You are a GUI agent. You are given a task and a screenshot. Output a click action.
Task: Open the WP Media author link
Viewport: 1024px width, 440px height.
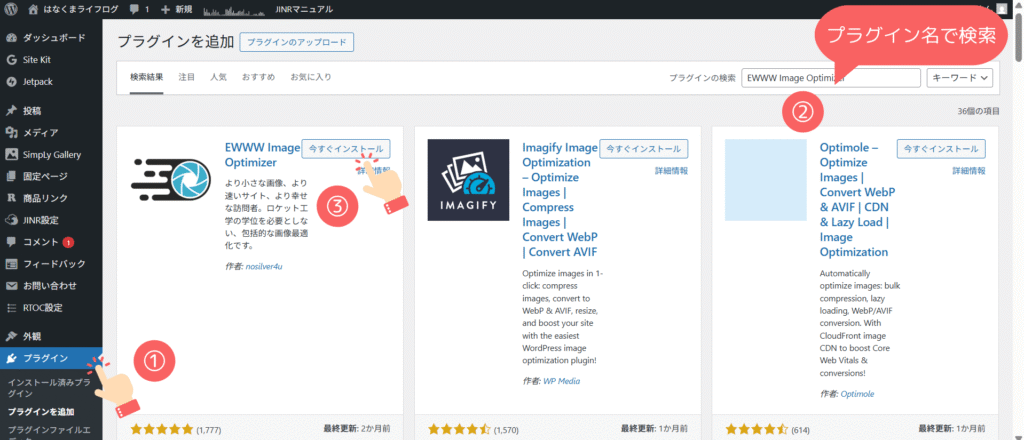(561, 381)
